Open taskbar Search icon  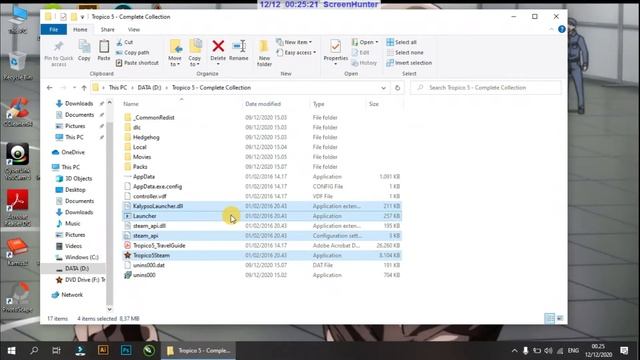pos(34,351)
